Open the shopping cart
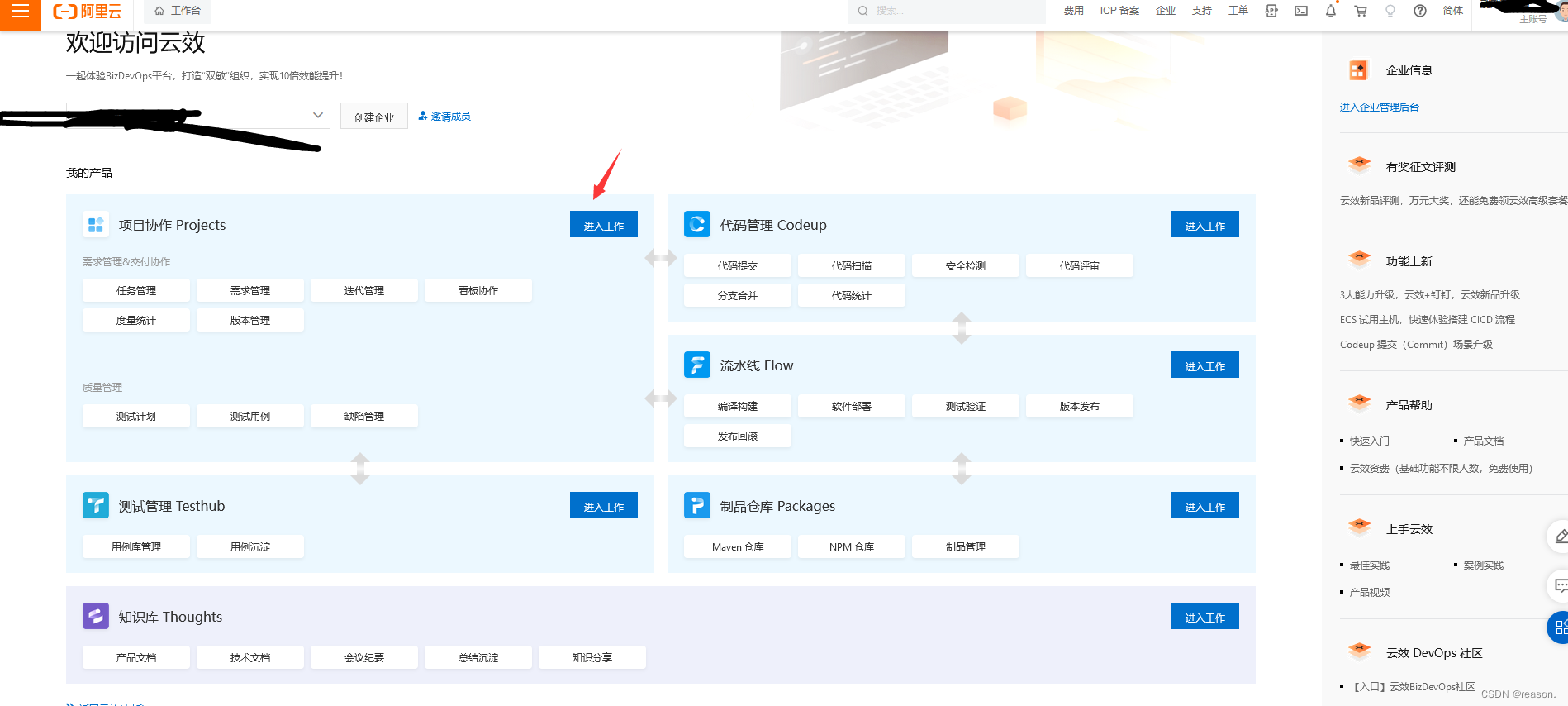The image size is (1568, 706). point(1361,11)
